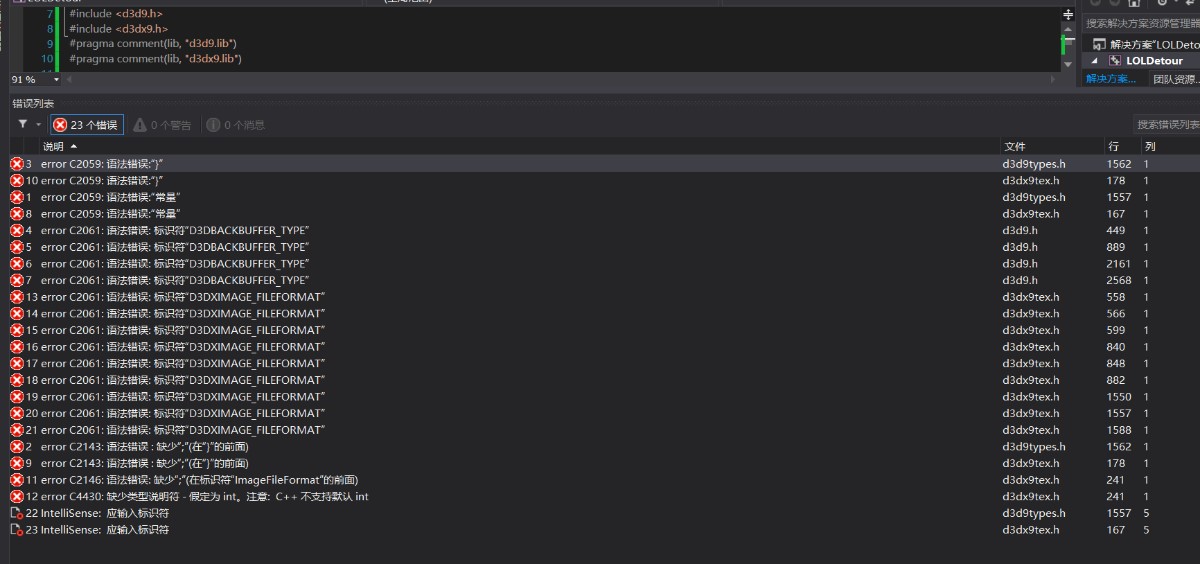The image size is (1200, 564).
Task: Open the dropdown arrow beside the filter funnel
Action: coord(39,125)
